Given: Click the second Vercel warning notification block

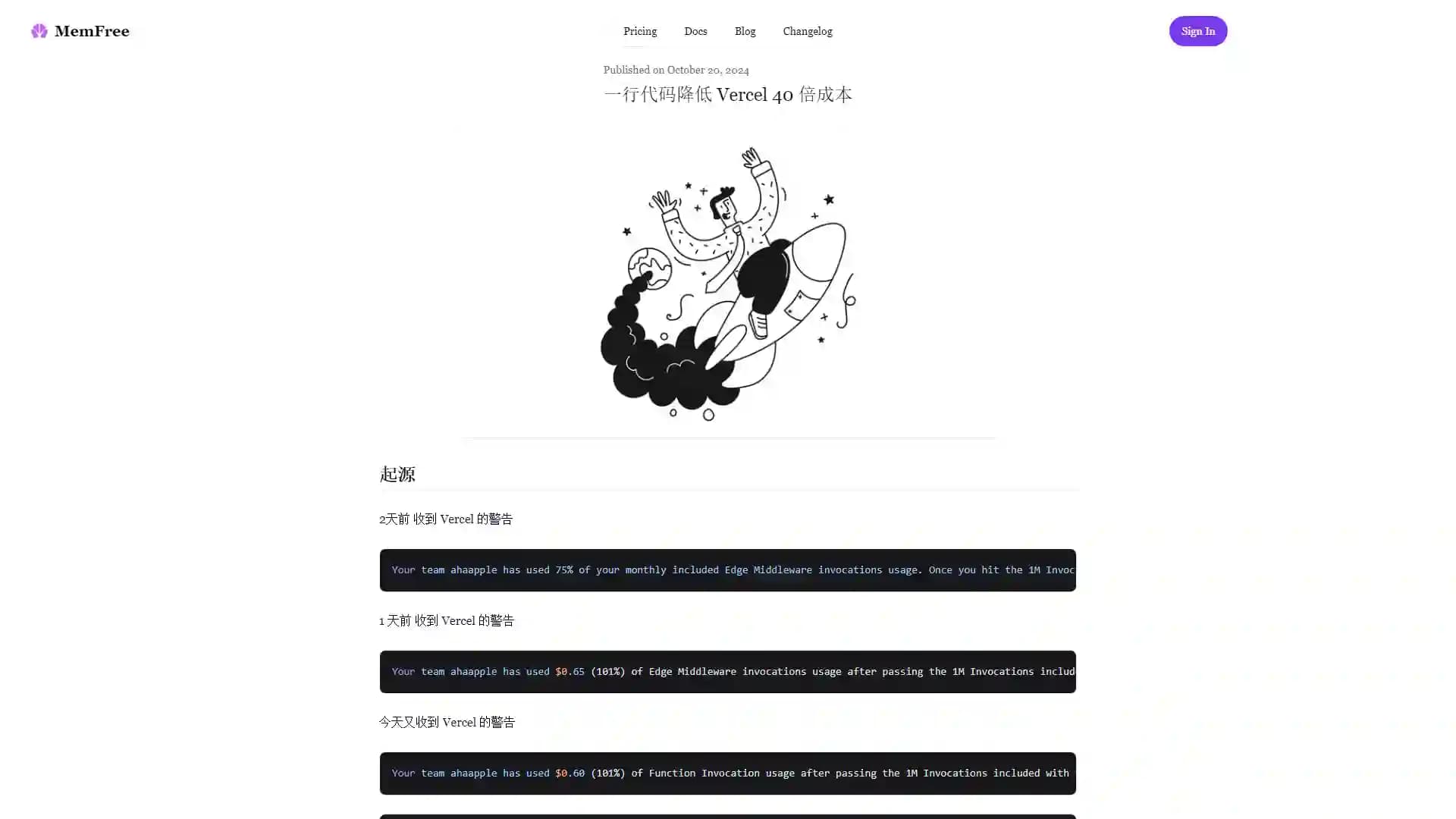Looking at the screenshot, I should [x=727, y=671].
